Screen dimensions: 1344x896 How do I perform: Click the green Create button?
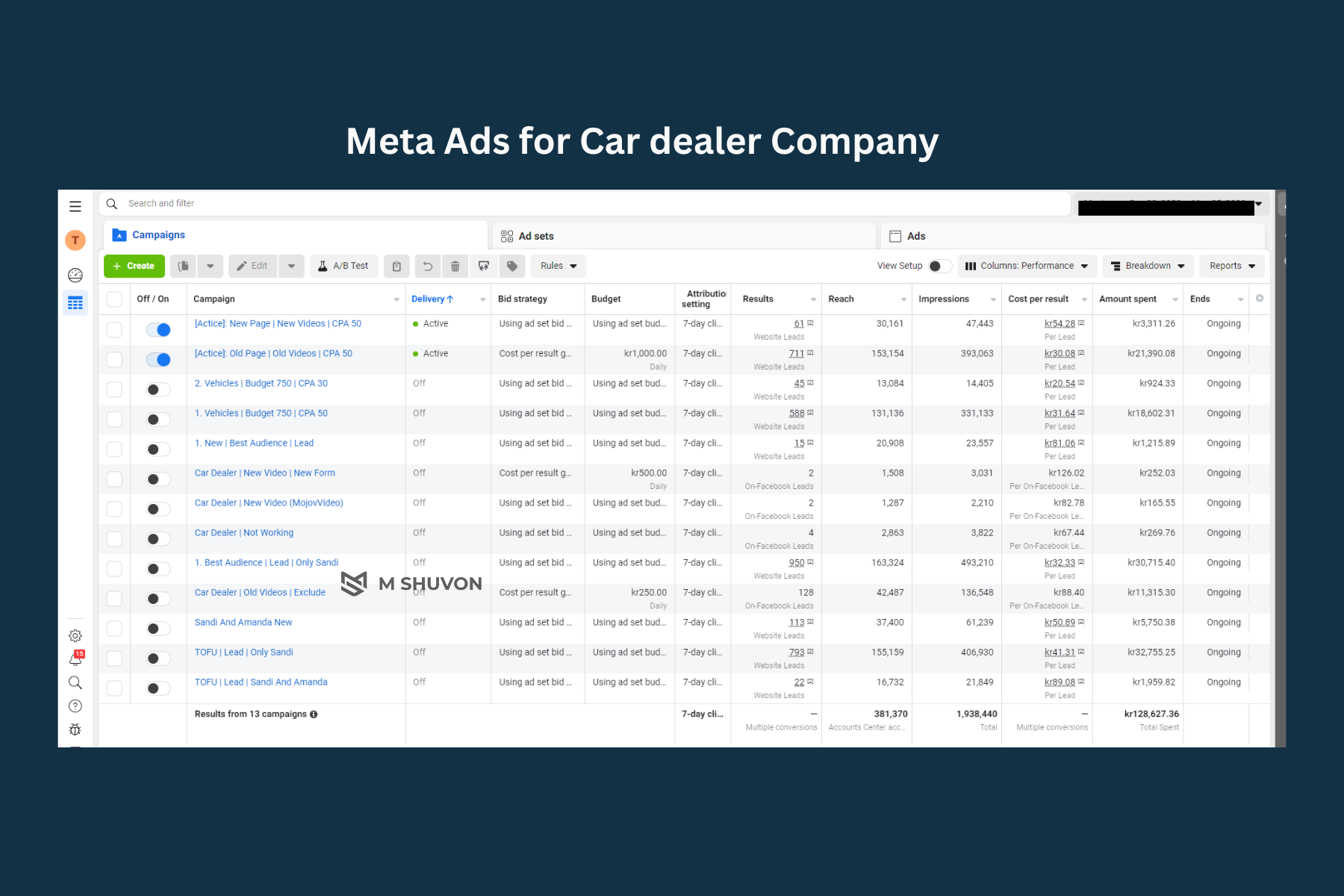(134, 266)
